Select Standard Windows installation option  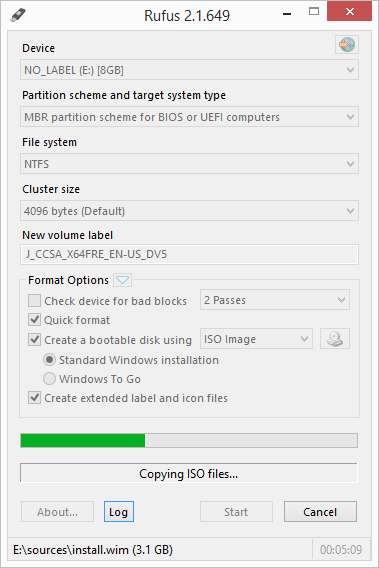49,360
